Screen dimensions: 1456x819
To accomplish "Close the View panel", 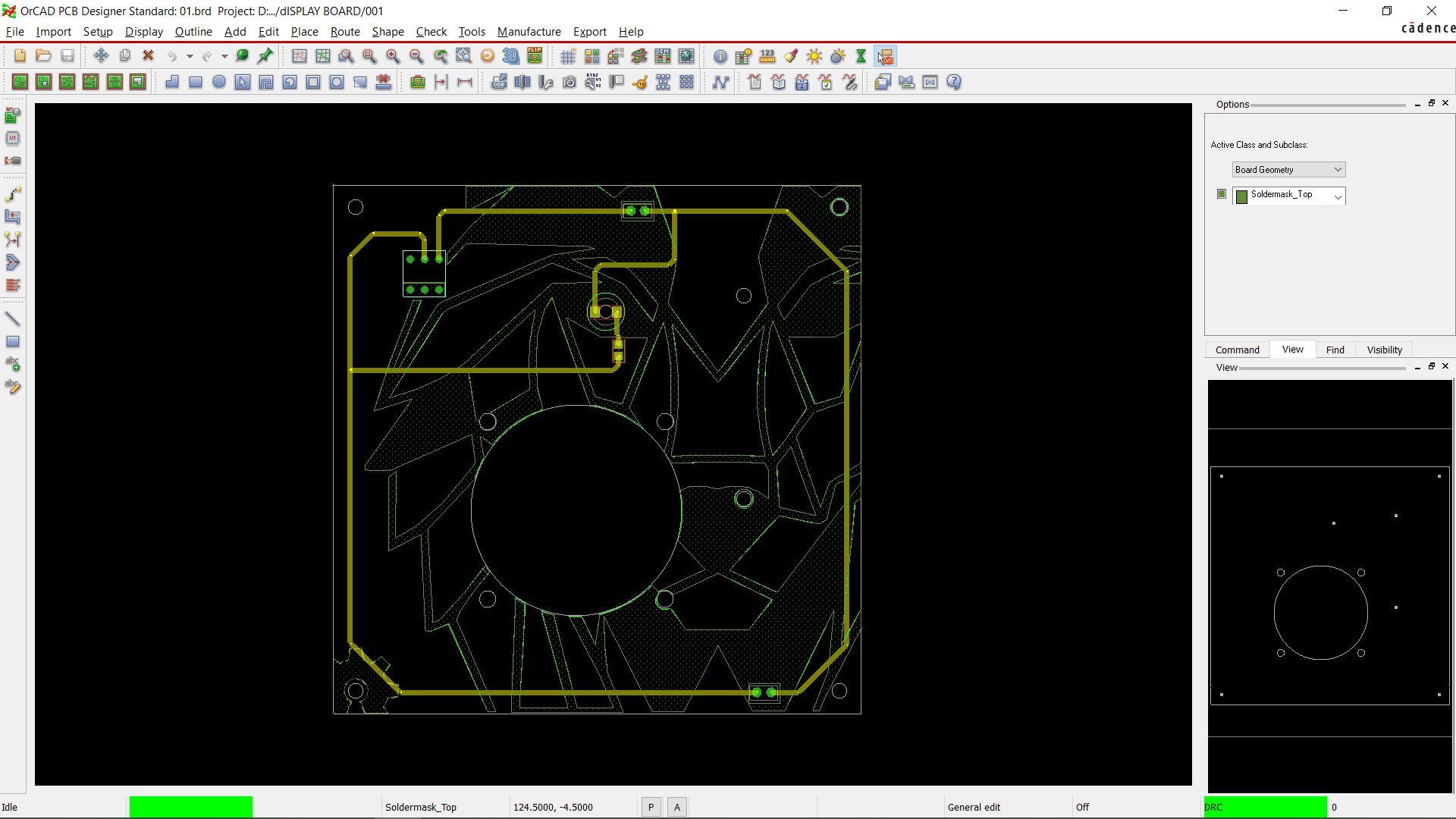I will click(x=1445, y=366).
